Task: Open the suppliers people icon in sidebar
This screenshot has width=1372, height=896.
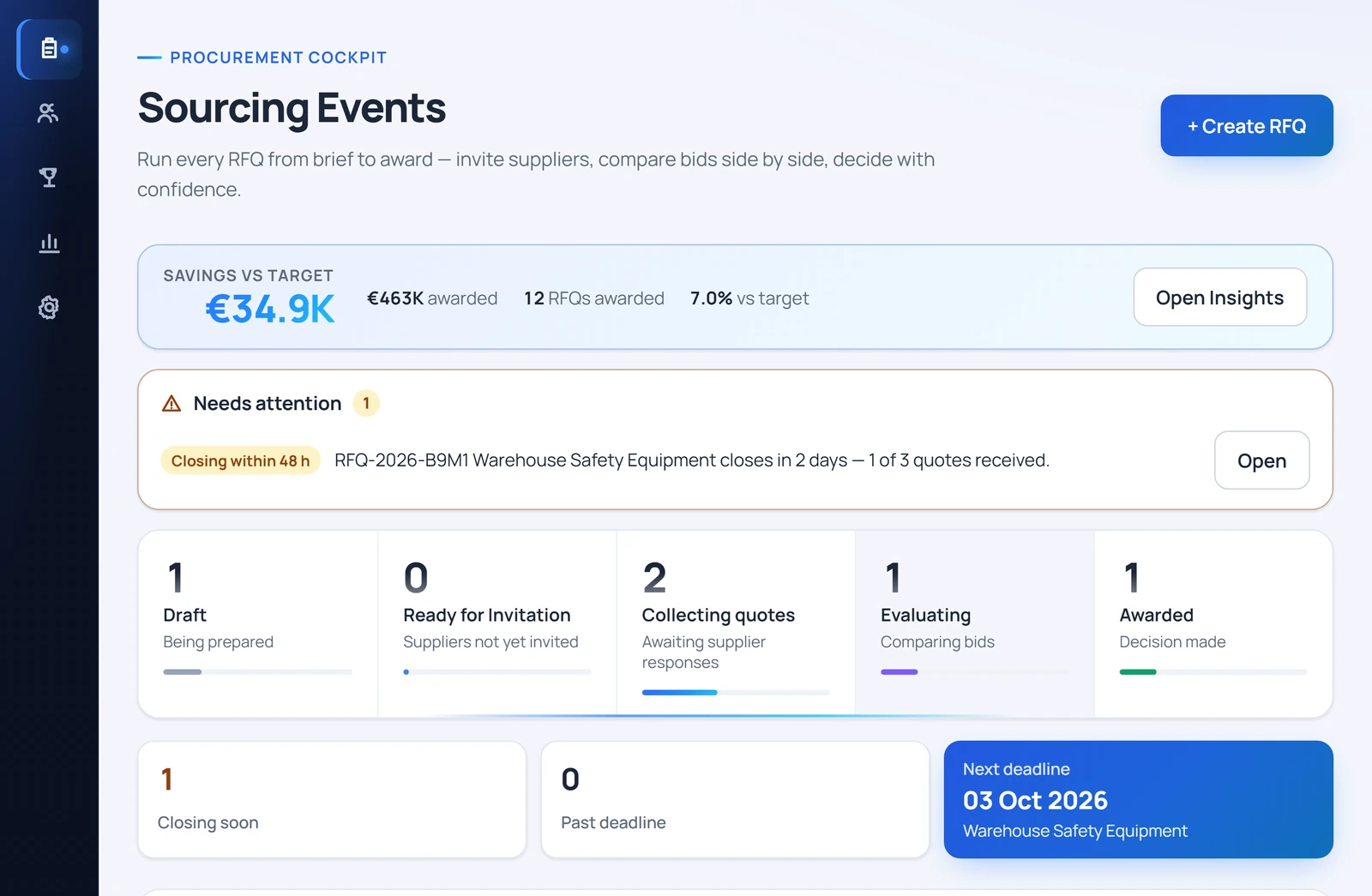Action: (49, 113)
